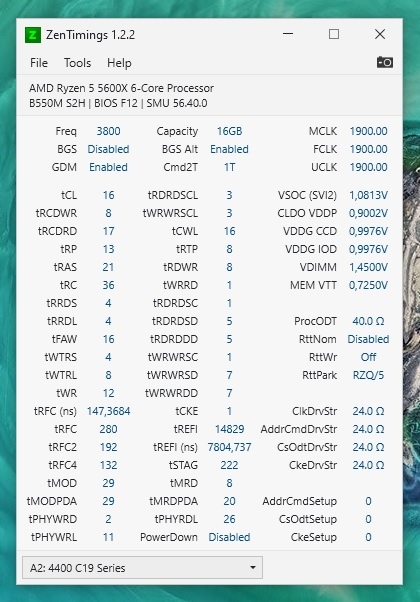This screenshot has height=602, width=420.
Task: Click the VDDG IOD label
Action: click(311, 249)
